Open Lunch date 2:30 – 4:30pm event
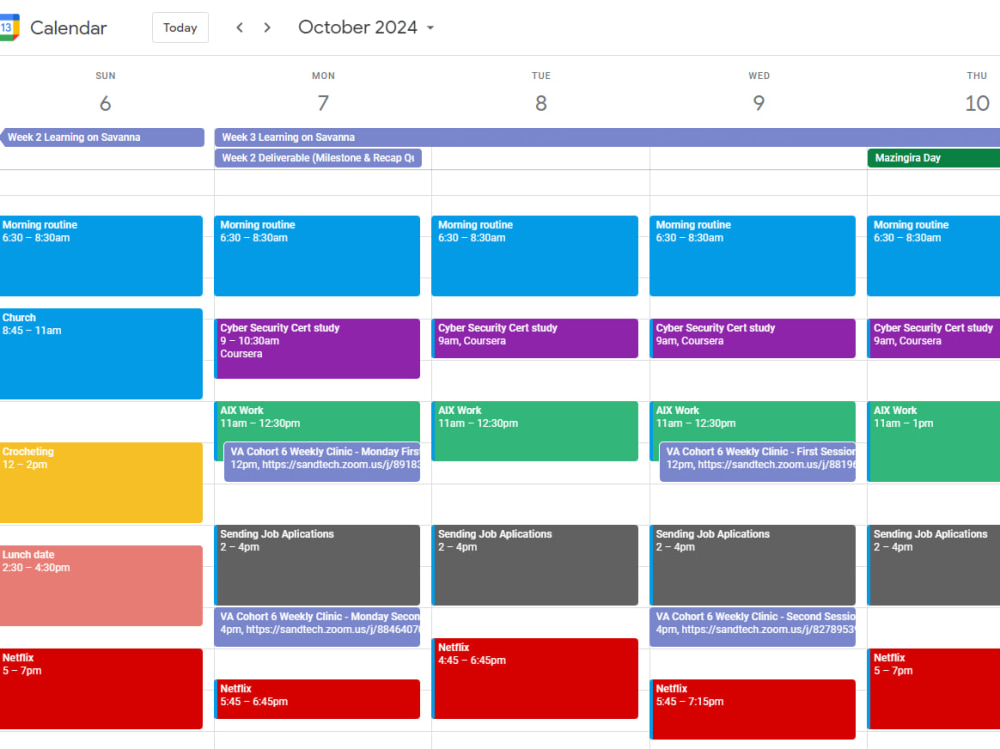Viewport: 1000px width, 749px height. [101, 586]
